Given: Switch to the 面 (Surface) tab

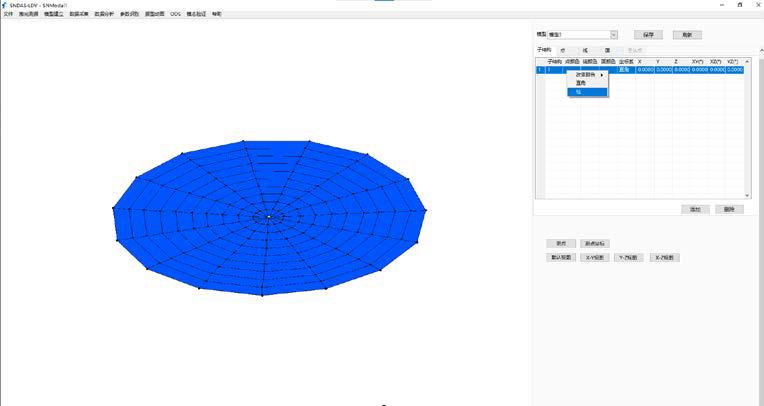Looking at the screenshot, I should click(x=606, y=49).
